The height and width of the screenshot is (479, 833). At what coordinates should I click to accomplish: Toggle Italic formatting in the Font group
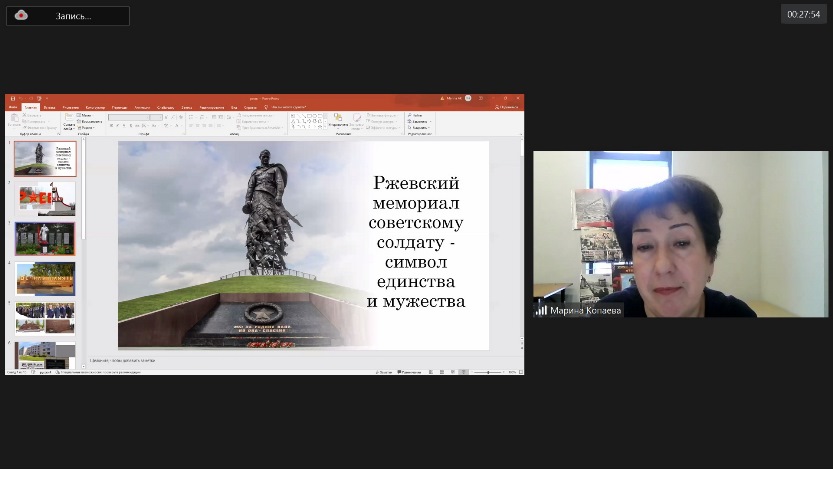pos(117,126)
